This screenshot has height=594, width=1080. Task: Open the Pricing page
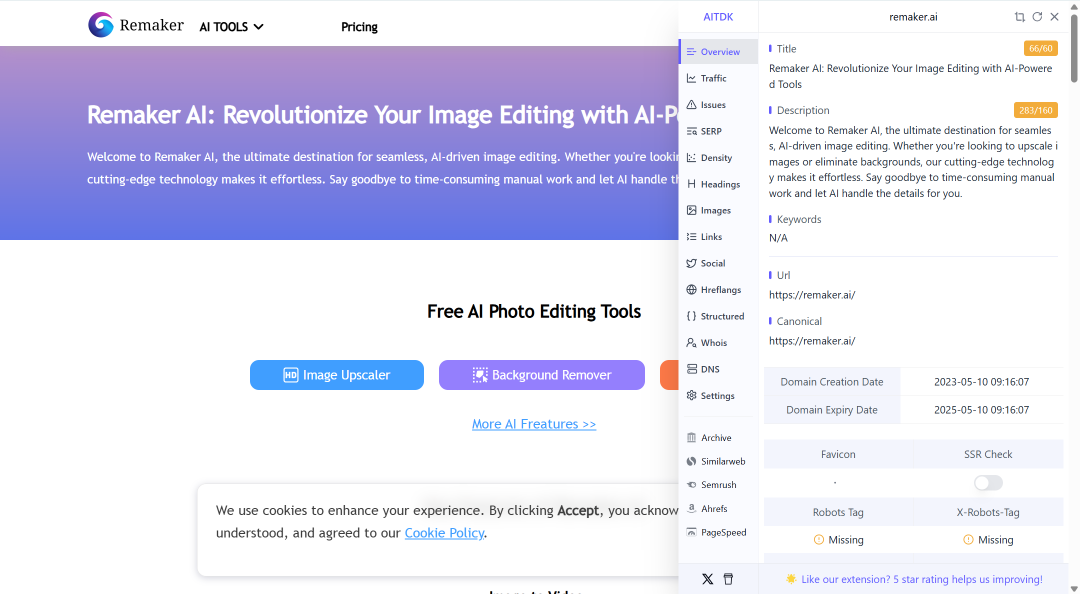[360, 27]
